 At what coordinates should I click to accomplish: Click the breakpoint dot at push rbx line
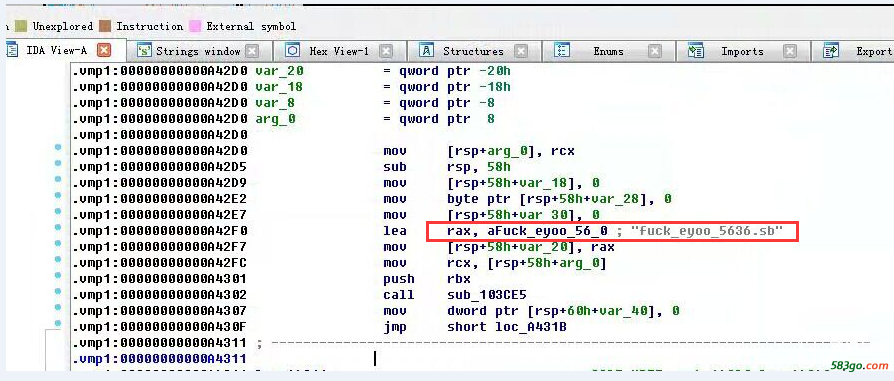point(58,275)
